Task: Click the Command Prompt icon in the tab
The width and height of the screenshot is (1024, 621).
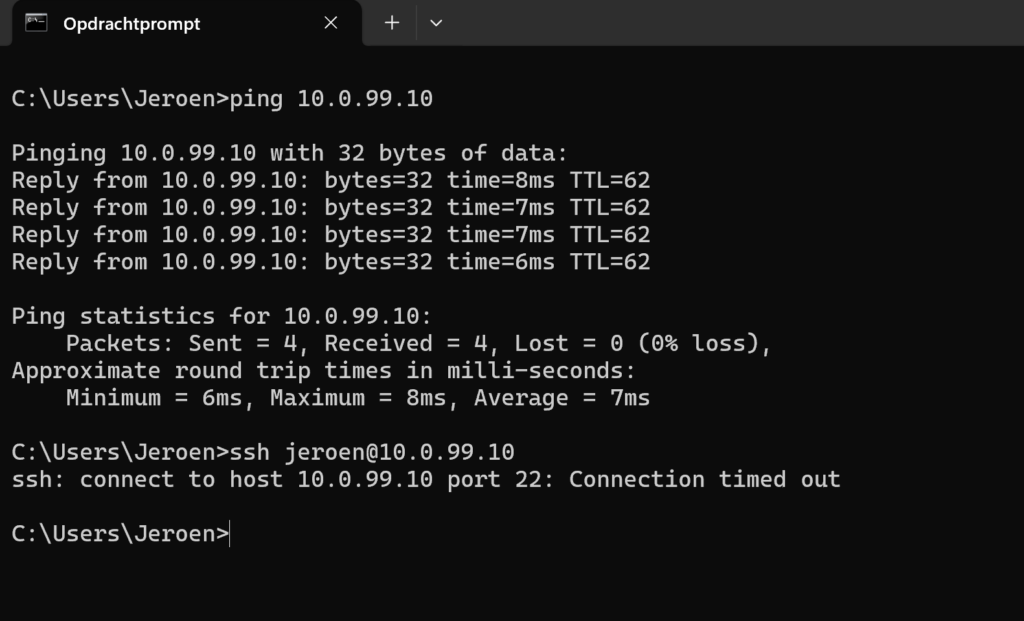Action: point(36,23)
